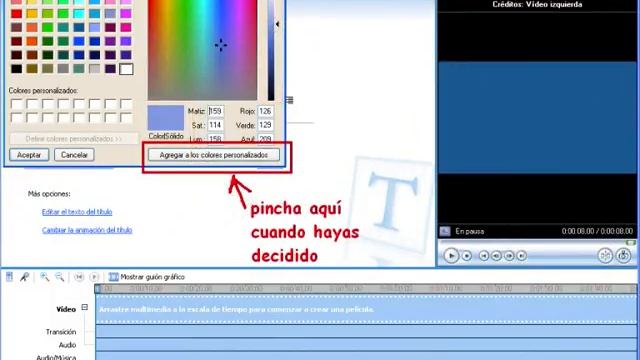
Task: Click the 'Transición' track label
Action: [61, 331]
